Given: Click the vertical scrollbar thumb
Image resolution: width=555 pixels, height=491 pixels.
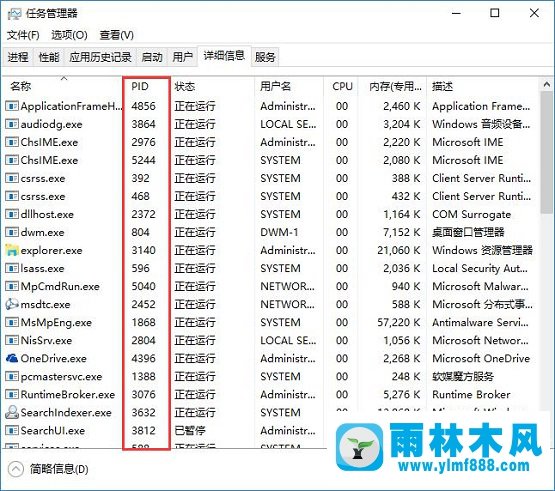Looking at the screenshot, I should pos(547,153).
